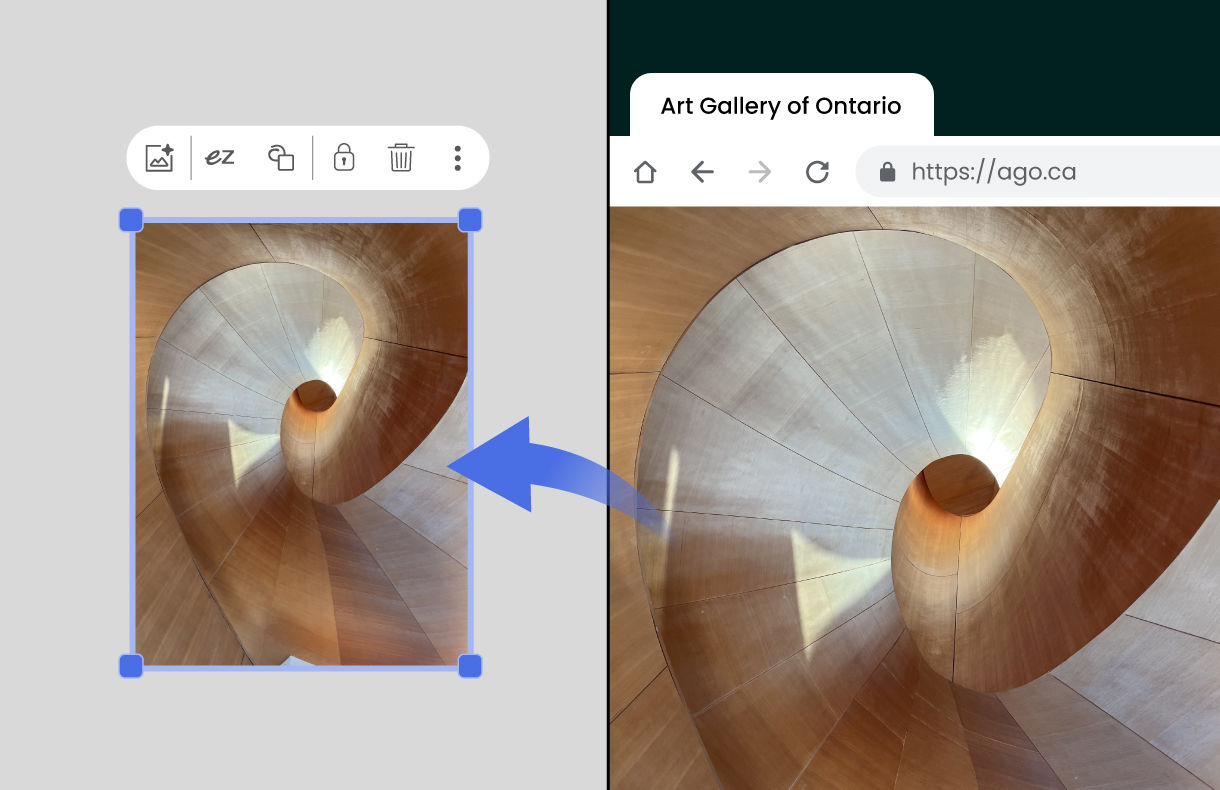Click the top-right corner handle
1220x790 pixels.
point(468,218)
